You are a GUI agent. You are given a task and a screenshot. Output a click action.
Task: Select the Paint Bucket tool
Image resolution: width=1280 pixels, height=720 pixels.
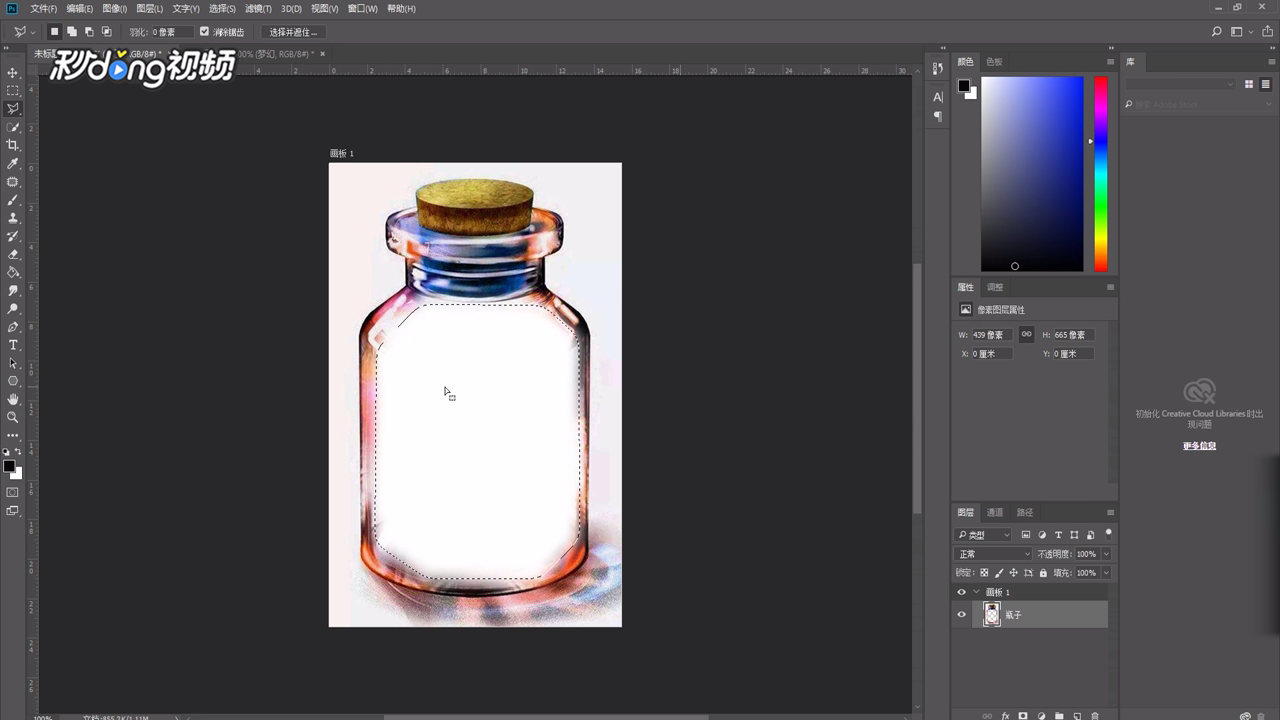[x=13, y=272]
